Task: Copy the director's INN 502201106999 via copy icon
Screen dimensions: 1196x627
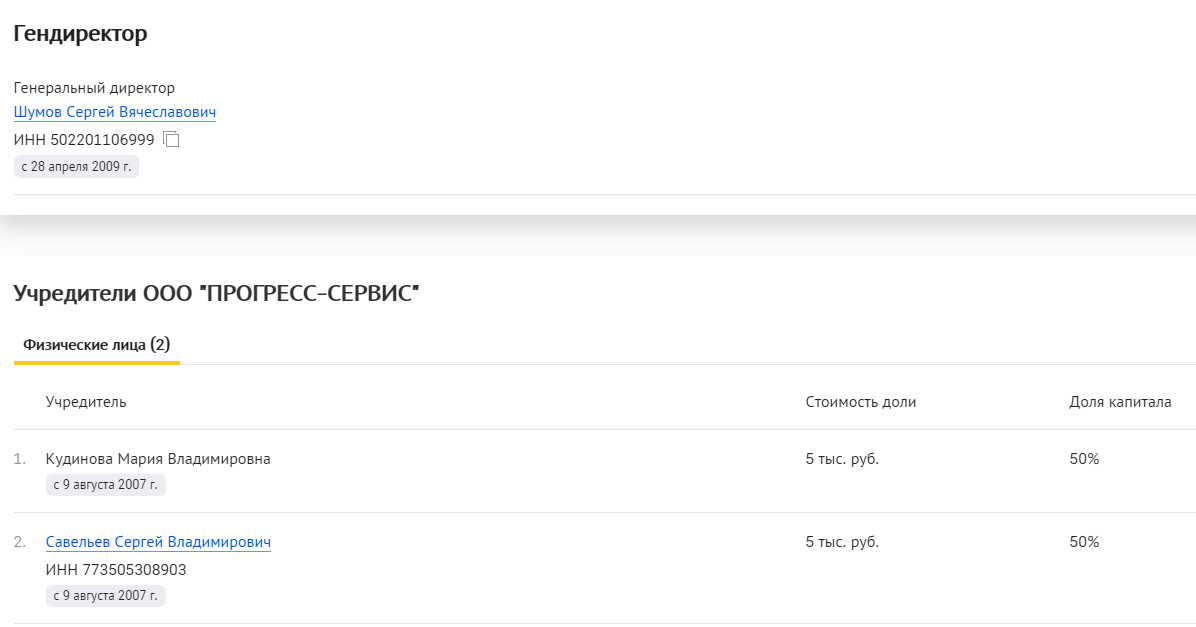Action: pos(171,140)
